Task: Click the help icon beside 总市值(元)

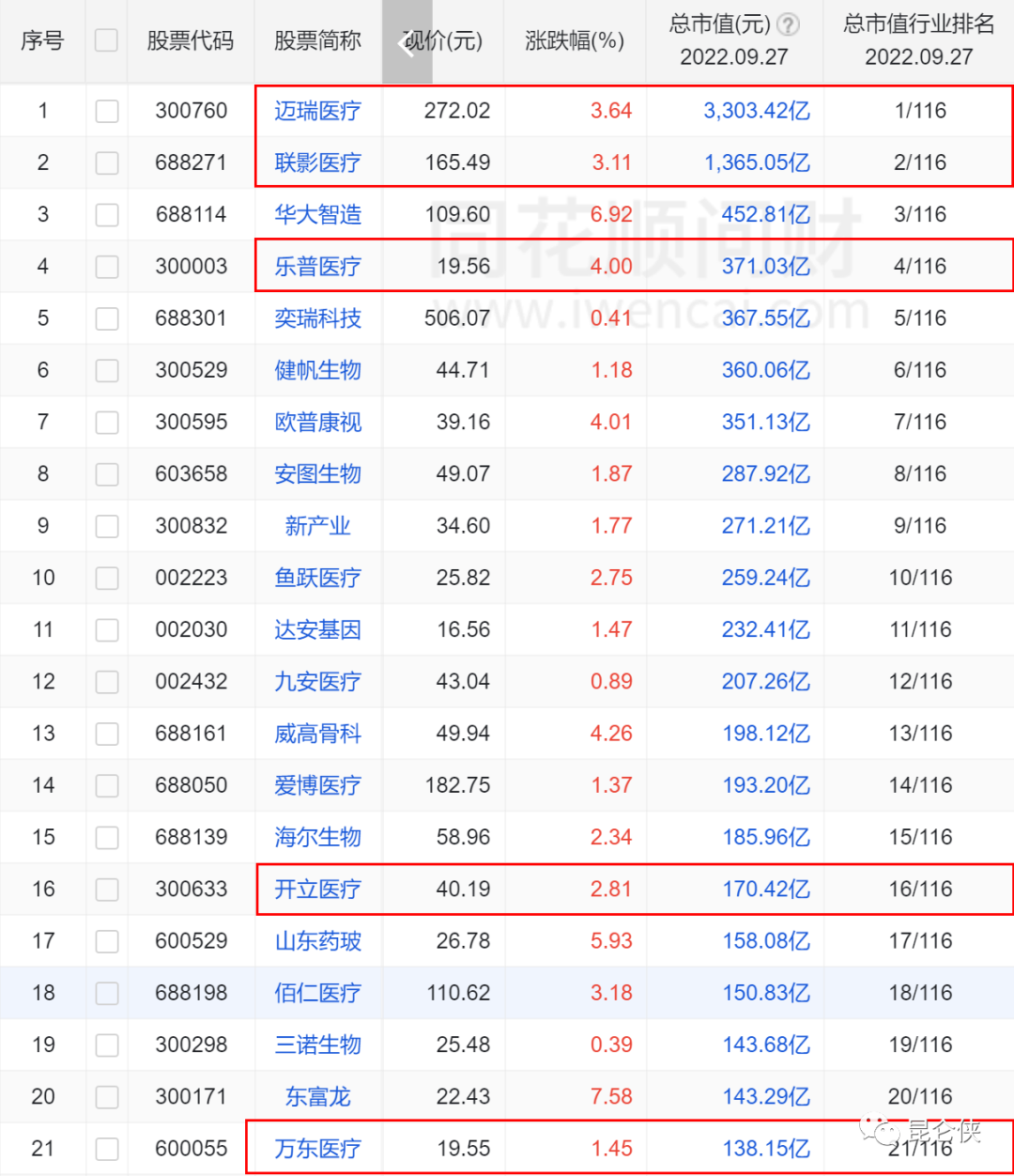Action: 790,25
